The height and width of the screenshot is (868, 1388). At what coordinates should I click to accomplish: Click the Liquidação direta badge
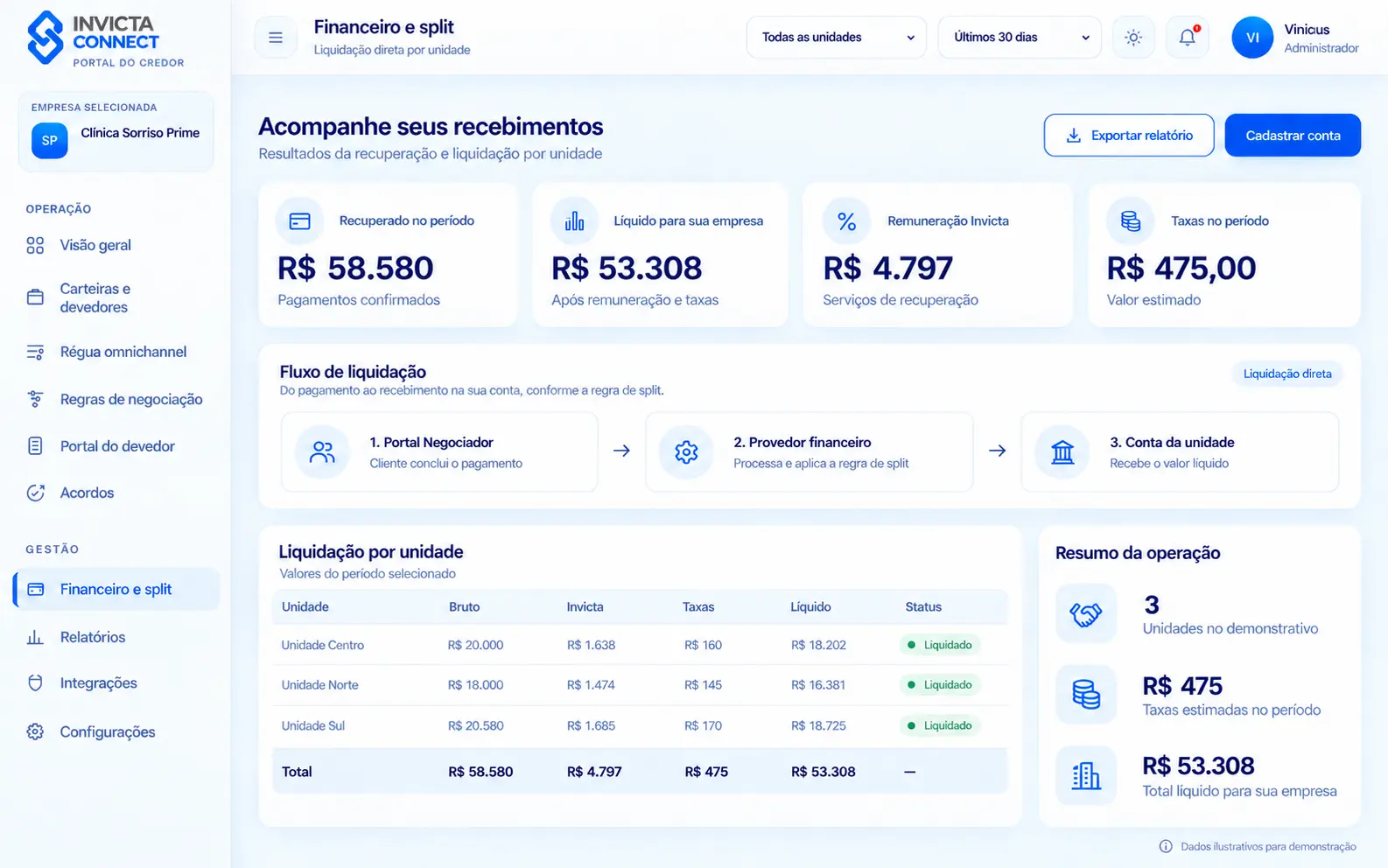[1287, 374]
